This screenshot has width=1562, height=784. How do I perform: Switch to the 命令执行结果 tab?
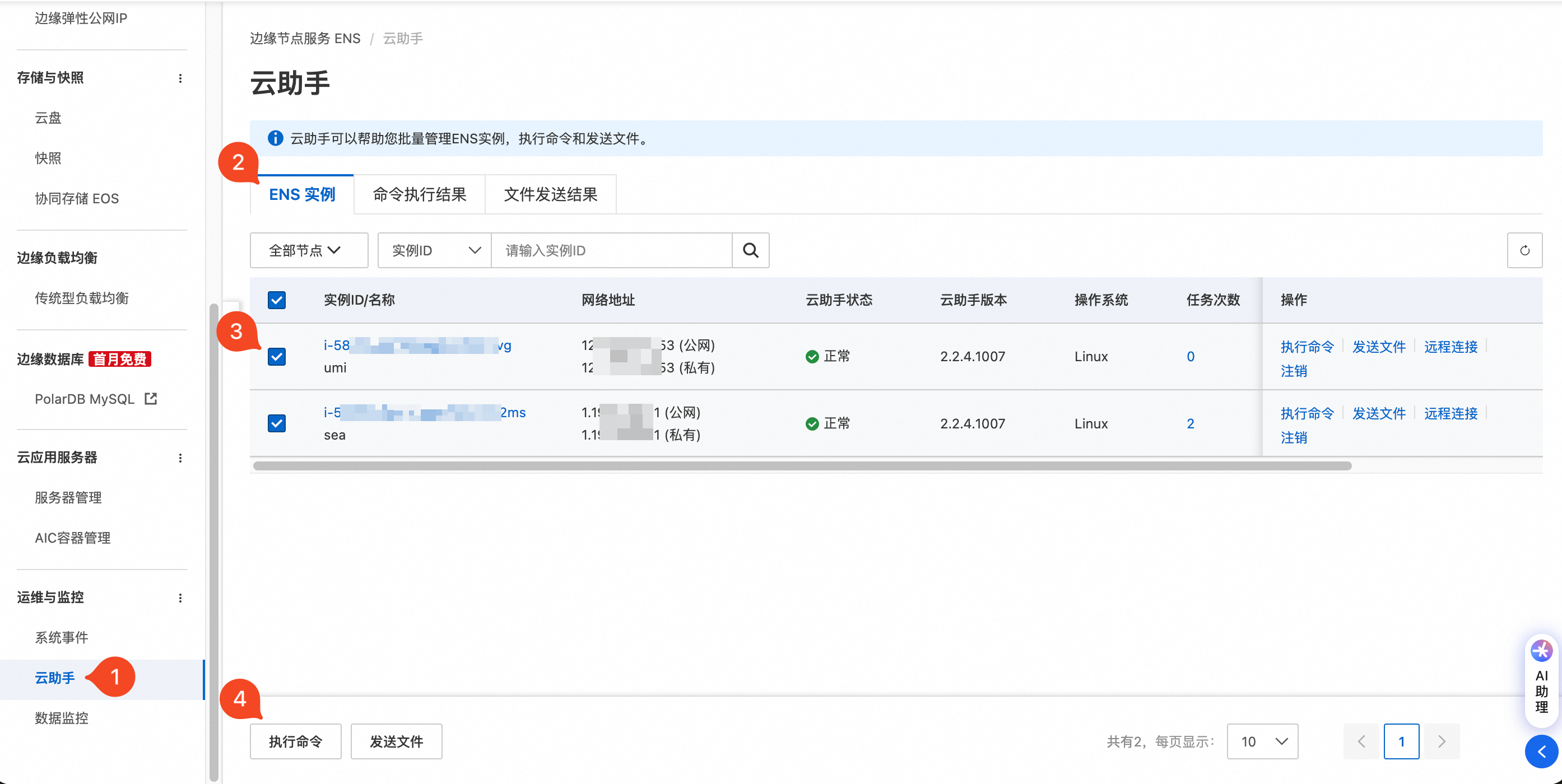pos(419,194)
